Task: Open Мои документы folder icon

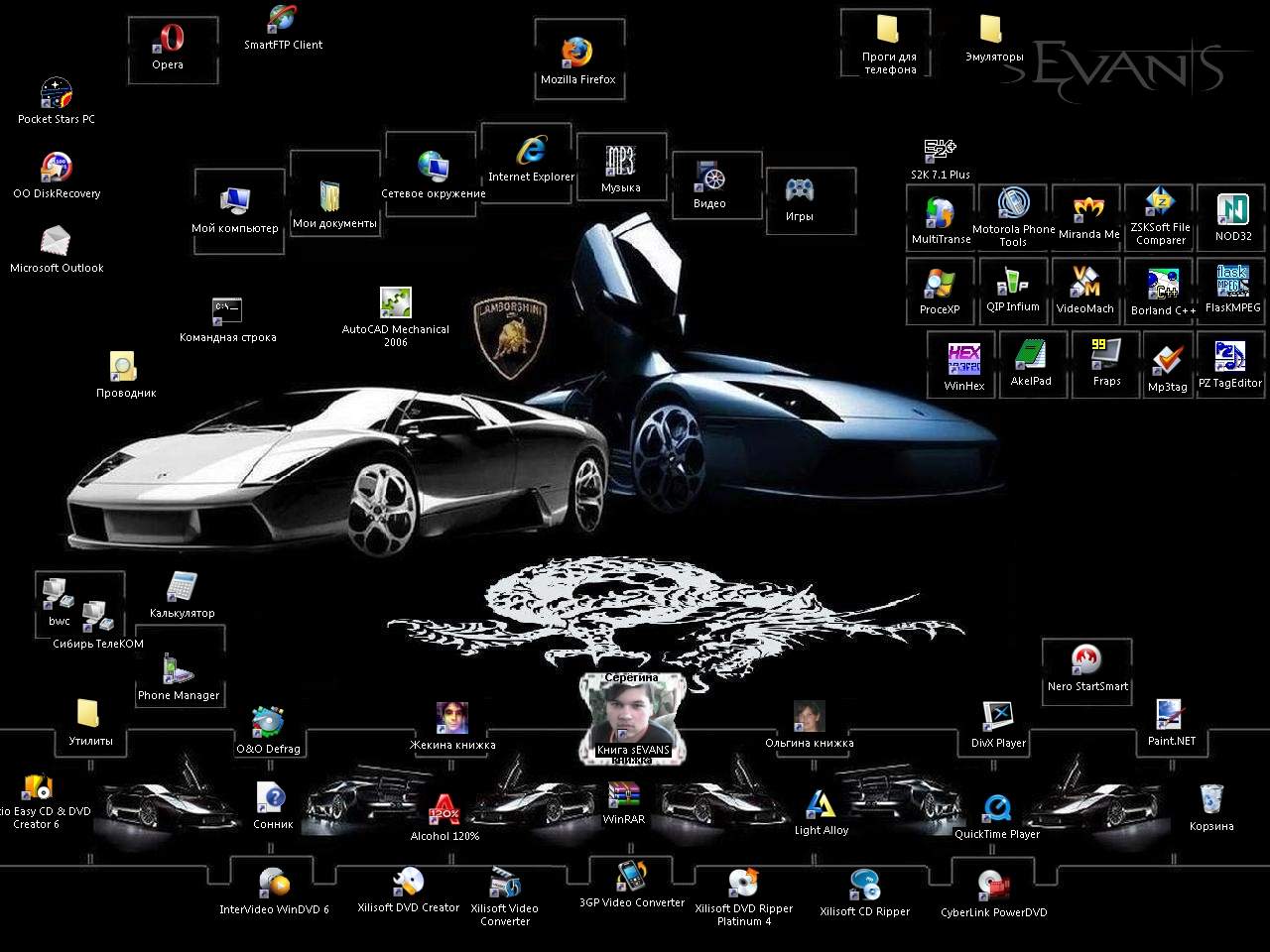Action: (332, 196)
